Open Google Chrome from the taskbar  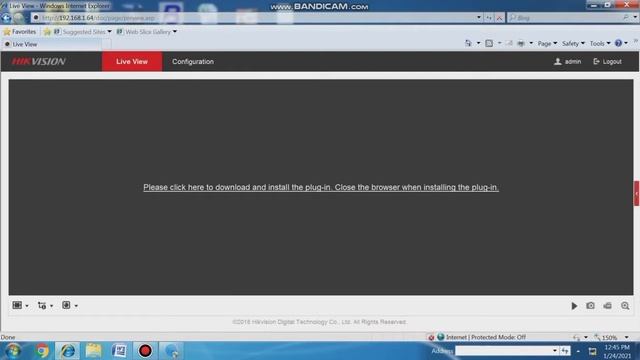(42, 351)
